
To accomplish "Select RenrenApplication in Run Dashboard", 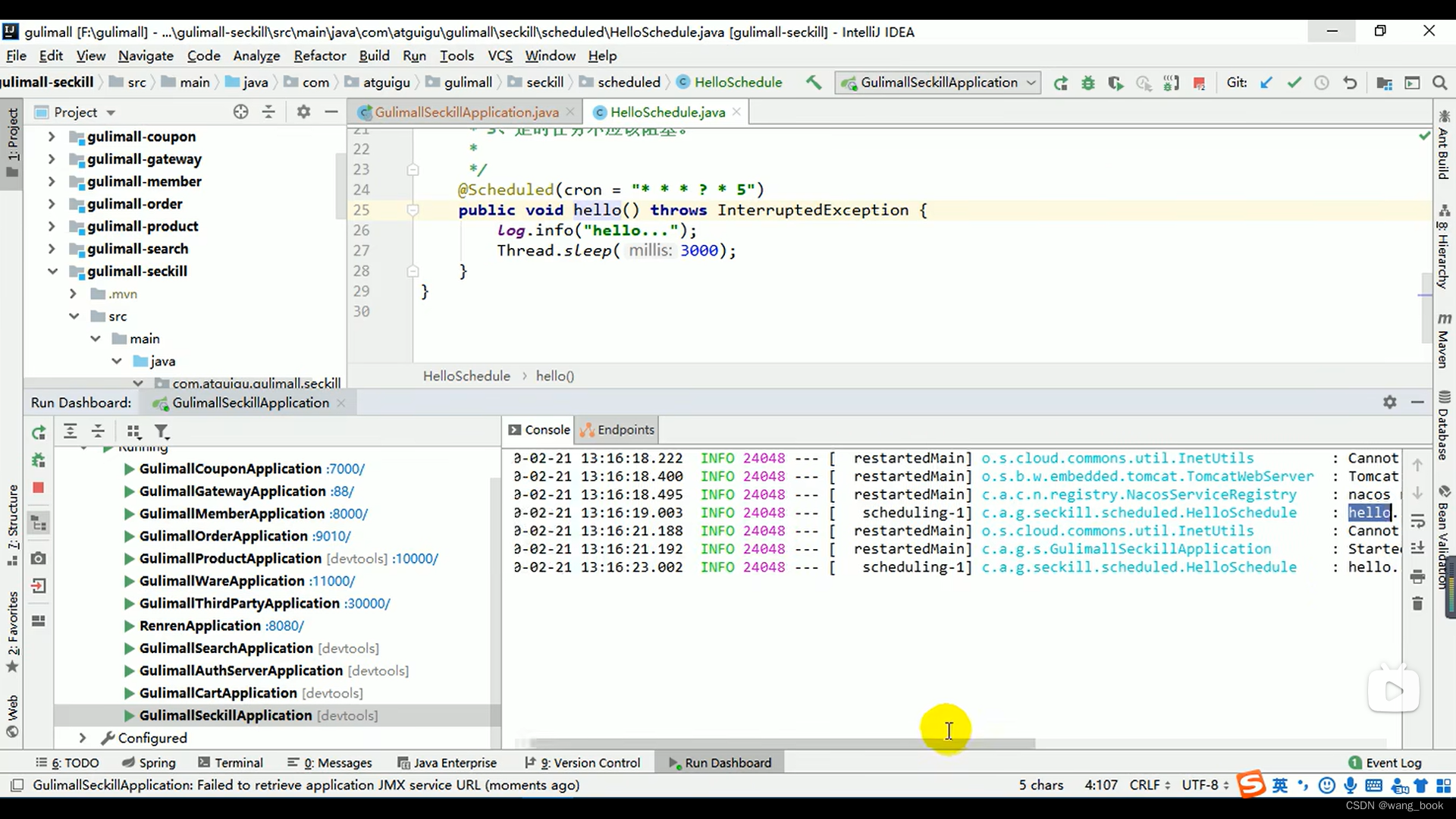I will pos(200,626).
